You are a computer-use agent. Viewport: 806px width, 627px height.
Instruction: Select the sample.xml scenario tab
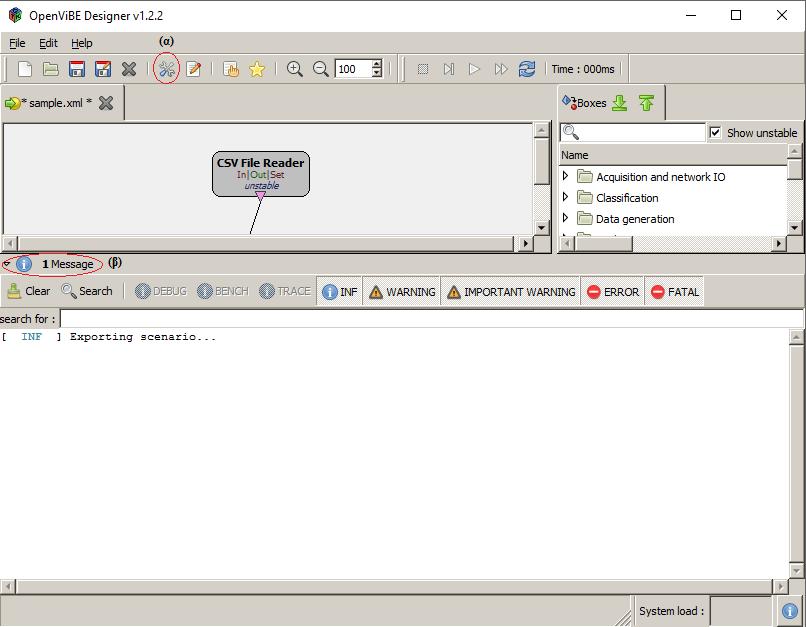point(57,103)
